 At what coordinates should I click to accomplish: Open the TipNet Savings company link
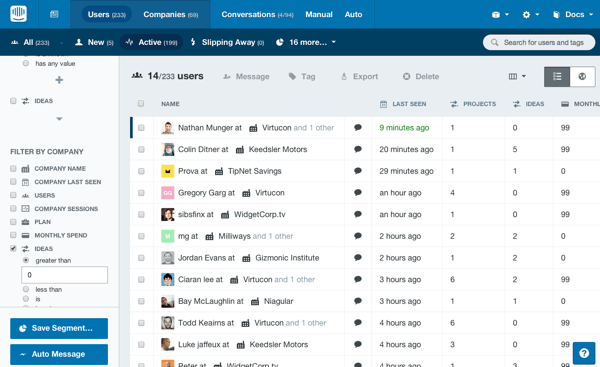(254, 171)
